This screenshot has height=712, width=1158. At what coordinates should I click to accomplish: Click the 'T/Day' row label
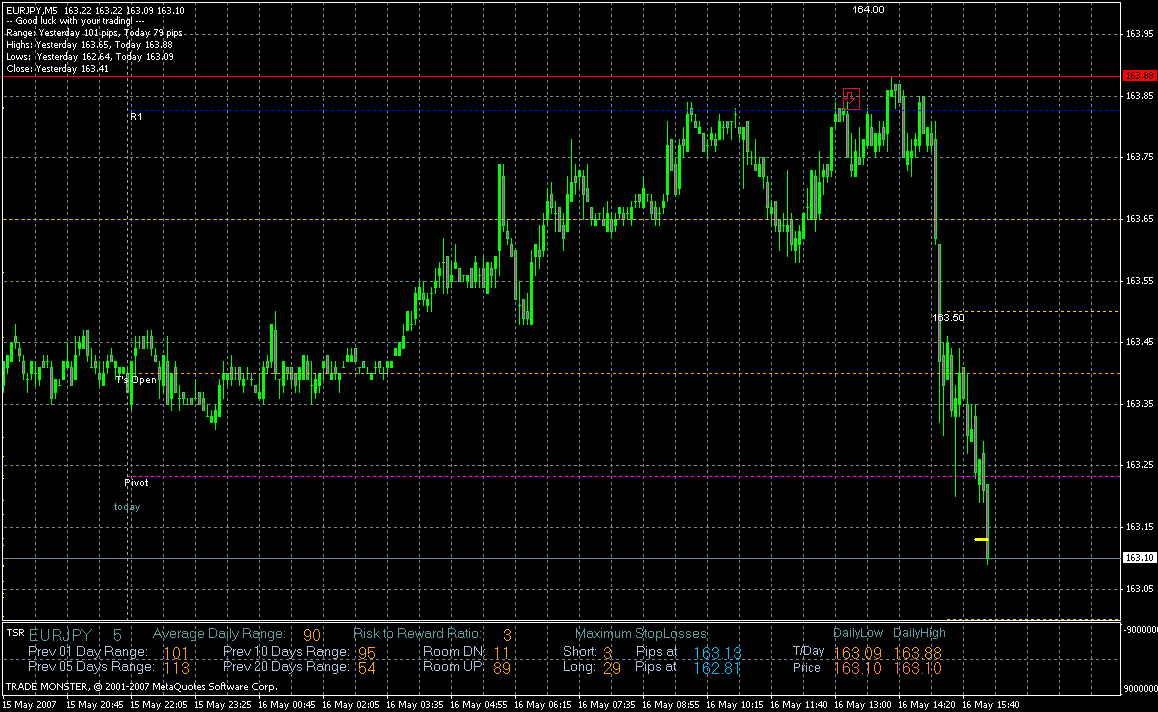[809, 651]
